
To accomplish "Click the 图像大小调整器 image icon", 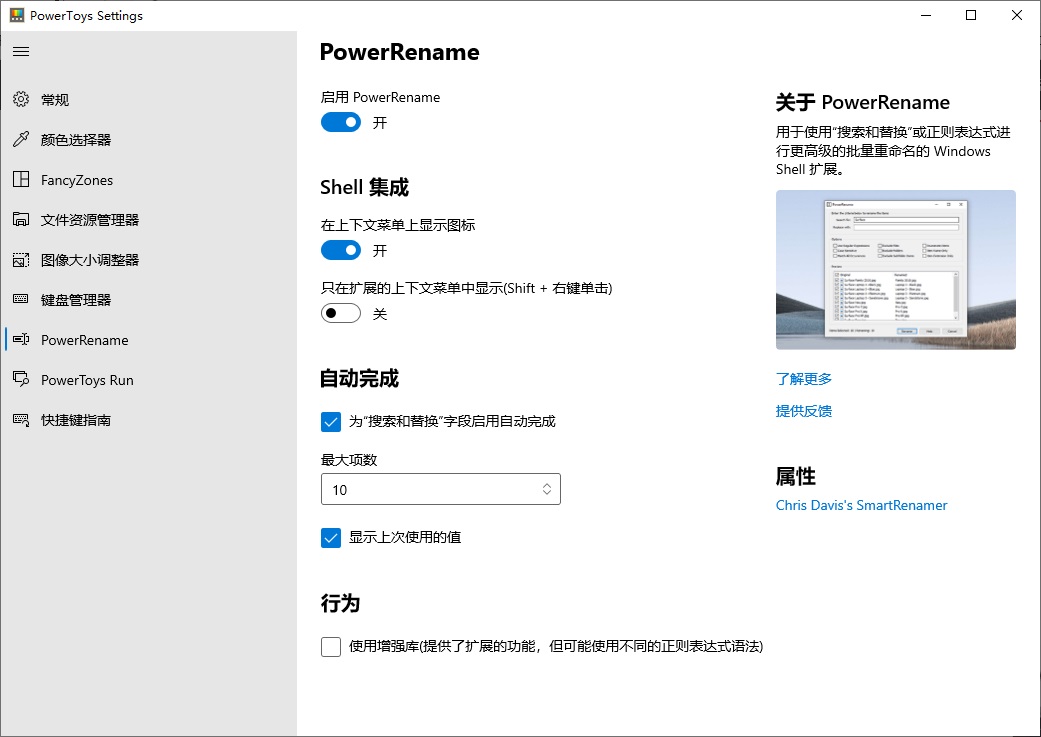I will [21, 260].
